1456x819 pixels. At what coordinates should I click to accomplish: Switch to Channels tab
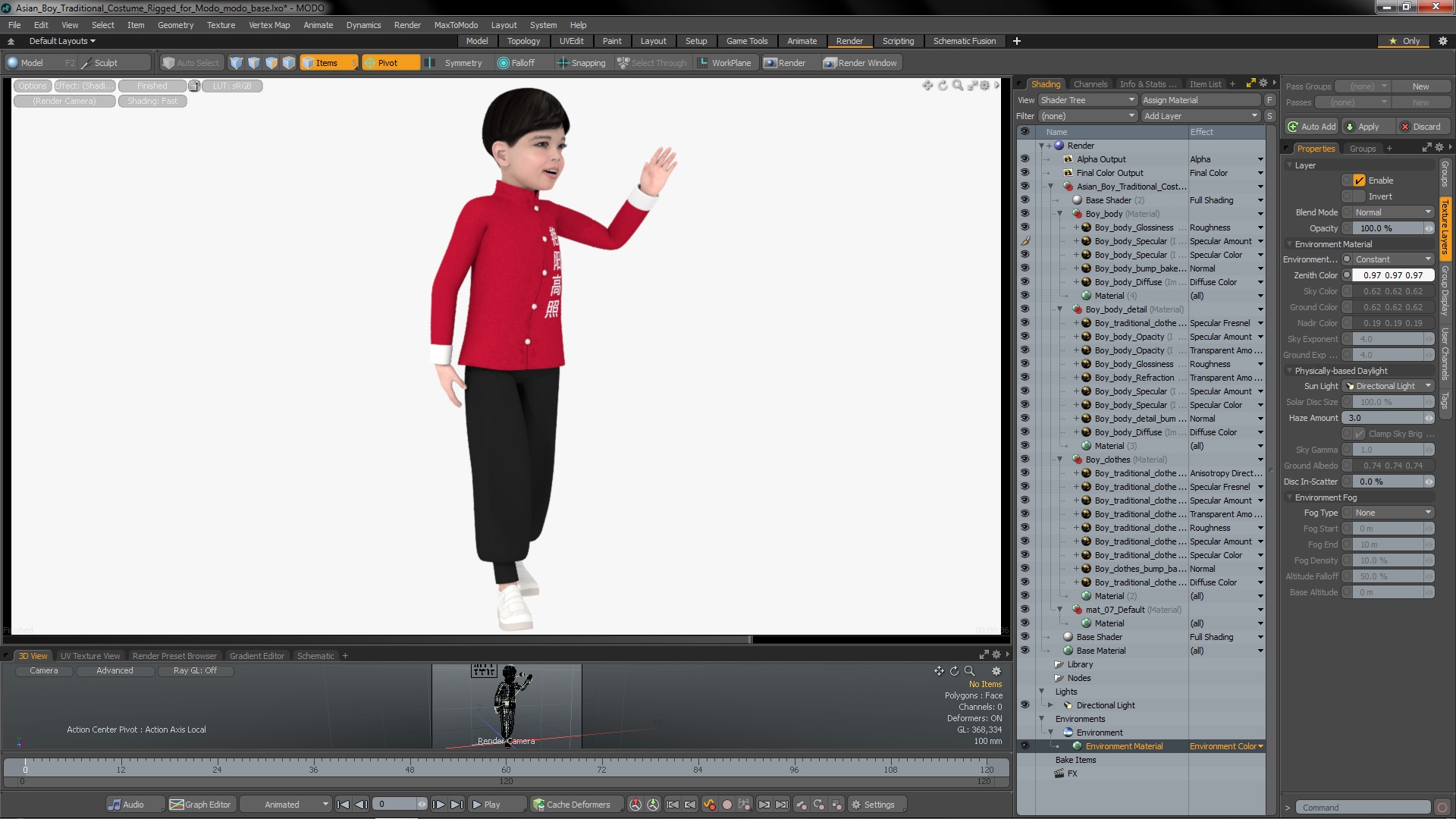coord(1090,84)
